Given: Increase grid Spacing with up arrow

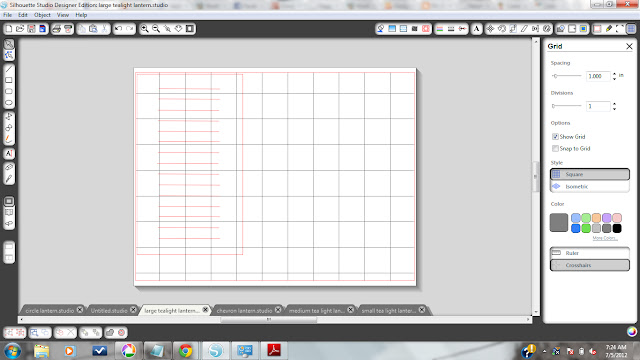Looking at the screenshot, I should [x=614, y=74].
